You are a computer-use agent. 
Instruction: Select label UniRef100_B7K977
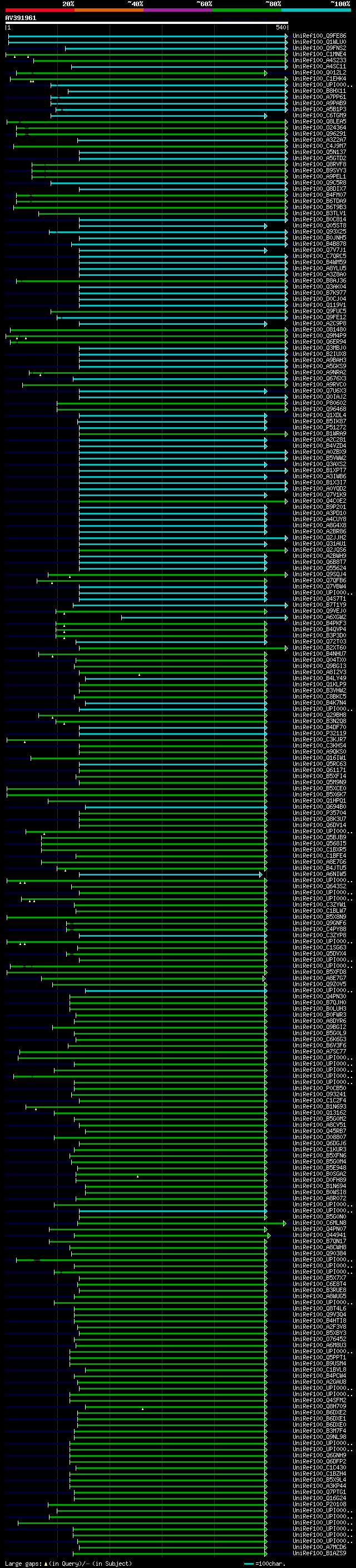[x=319, y=293]
